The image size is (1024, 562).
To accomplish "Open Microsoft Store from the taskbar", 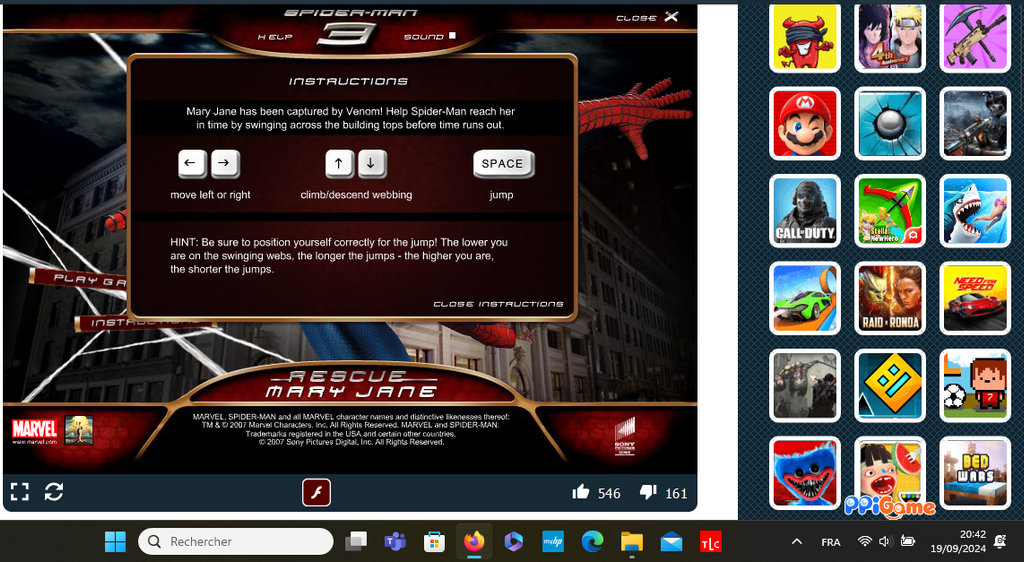I will tap(434, 541).
